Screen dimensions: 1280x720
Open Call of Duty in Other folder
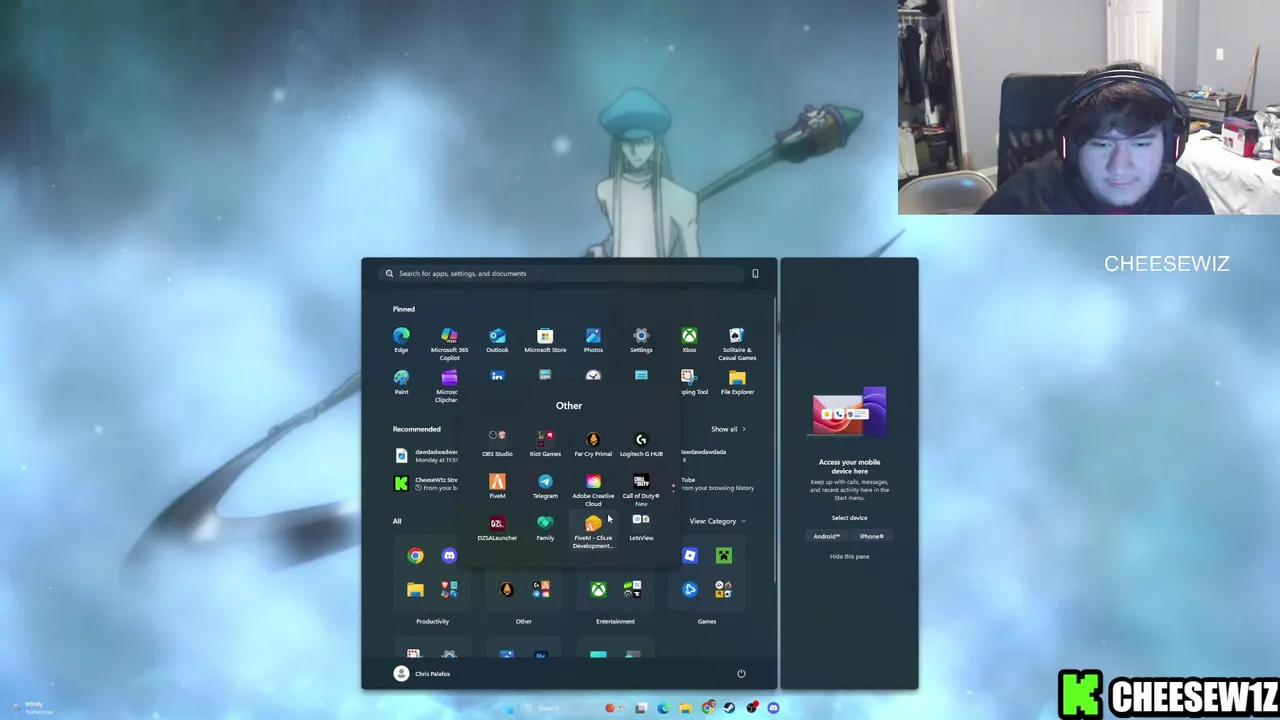(641, 490)
